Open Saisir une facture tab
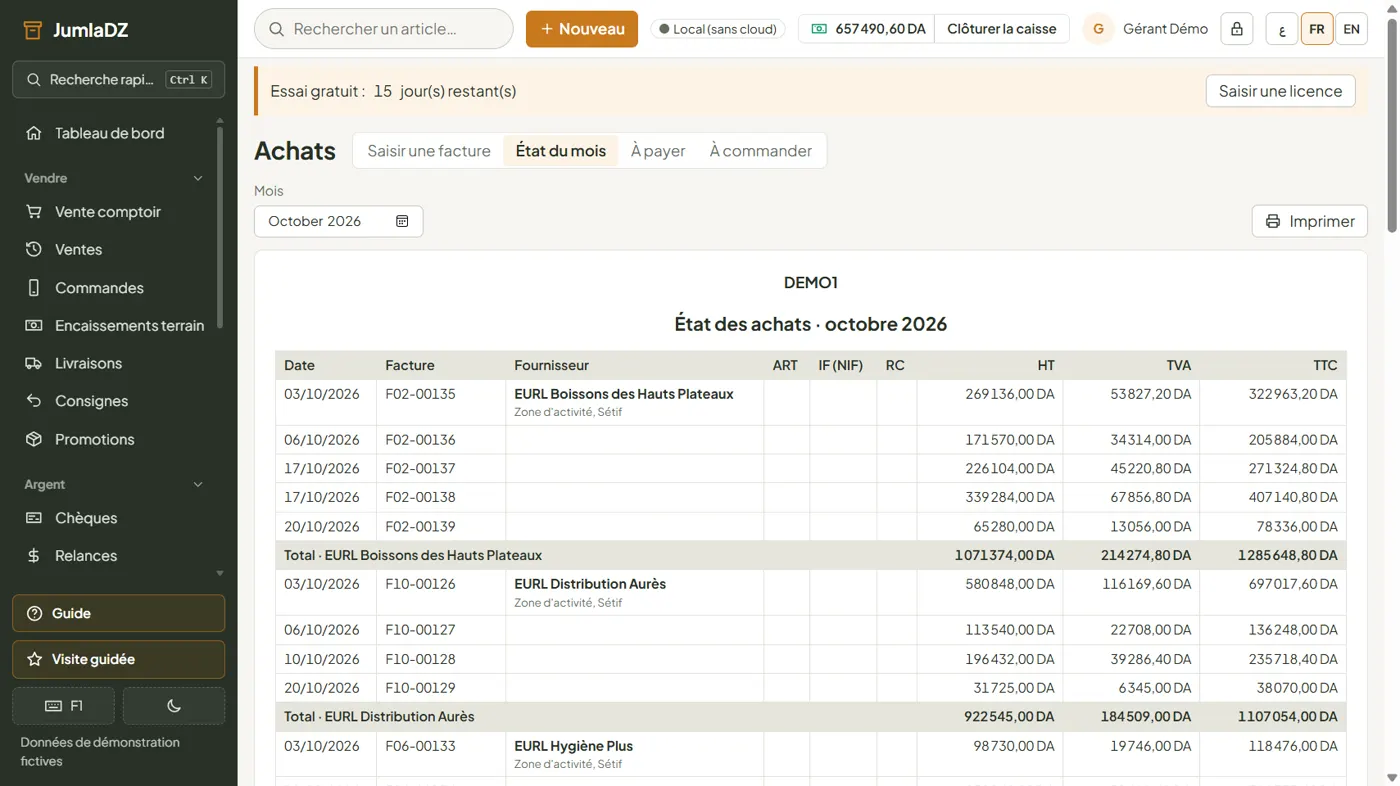Viewport: 1400px width, 786px height. point(429,151)
